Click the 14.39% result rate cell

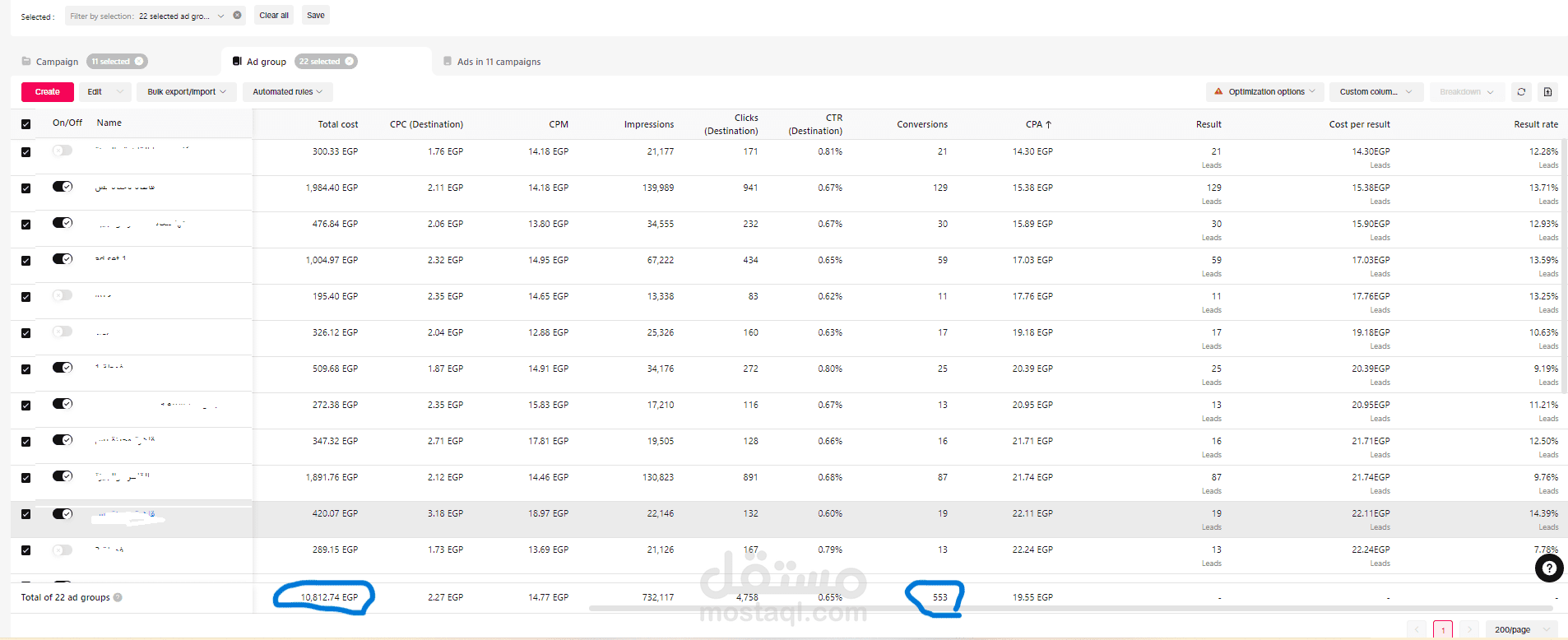pyautogui.click(x=1543, y=513)
